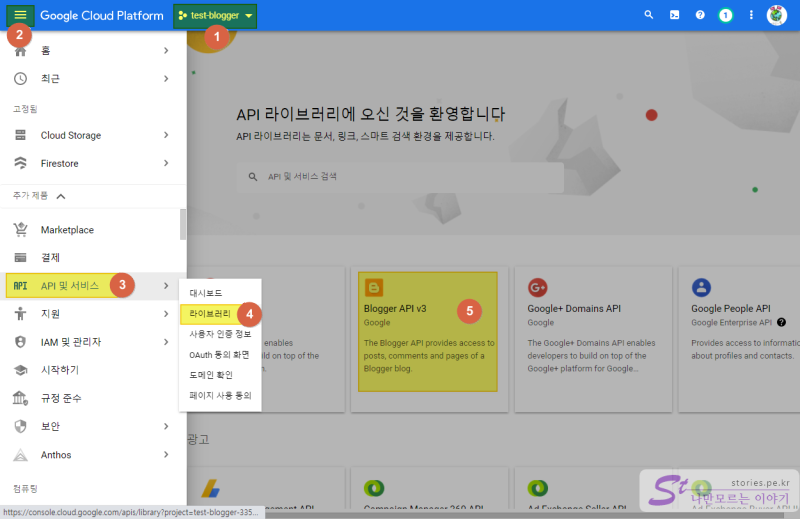The height and width of the screenshot is (519, 800).
Task: Click the Home icon in sidebar
Action: tap(20, 52)
